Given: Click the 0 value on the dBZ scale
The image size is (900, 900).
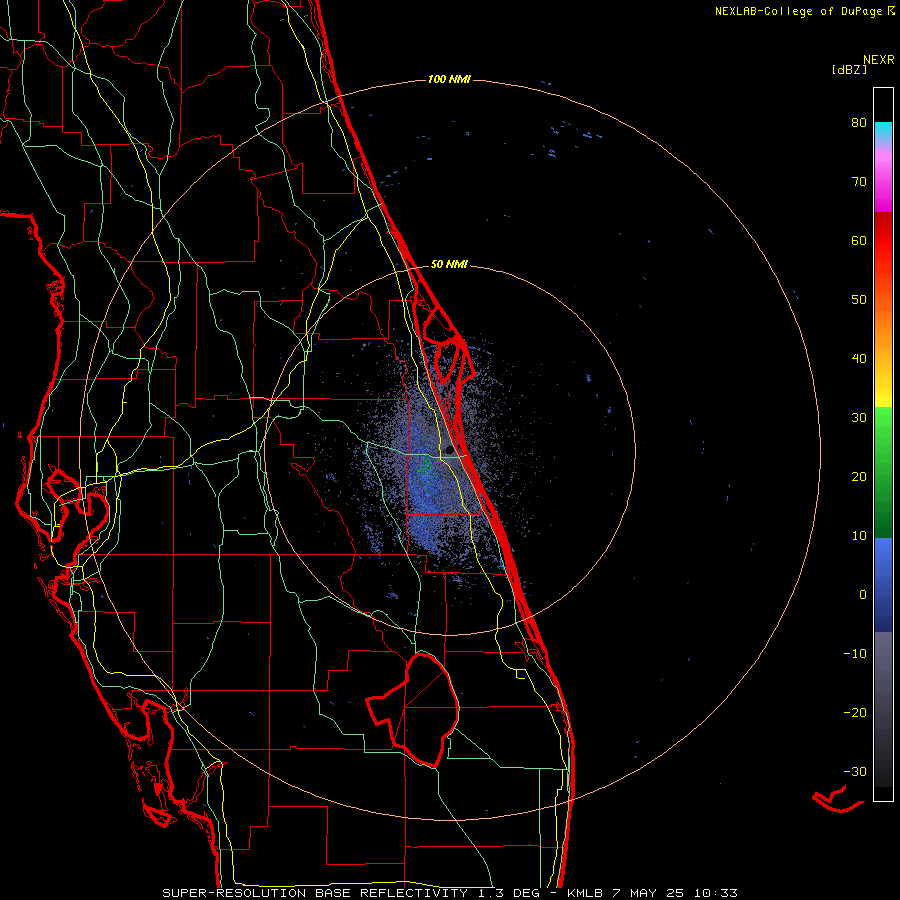Looking at the screenshot, I should coord(863,595).
